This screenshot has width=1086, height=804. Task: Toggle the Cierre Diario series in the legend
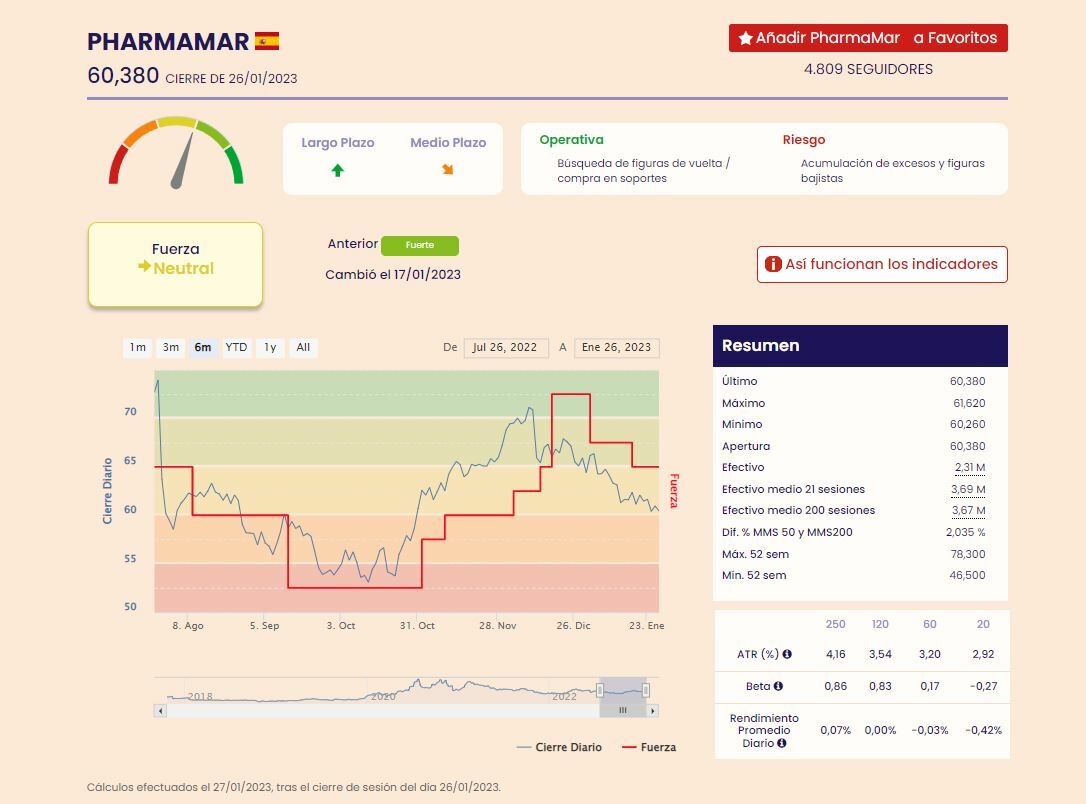tap(559, 747)
